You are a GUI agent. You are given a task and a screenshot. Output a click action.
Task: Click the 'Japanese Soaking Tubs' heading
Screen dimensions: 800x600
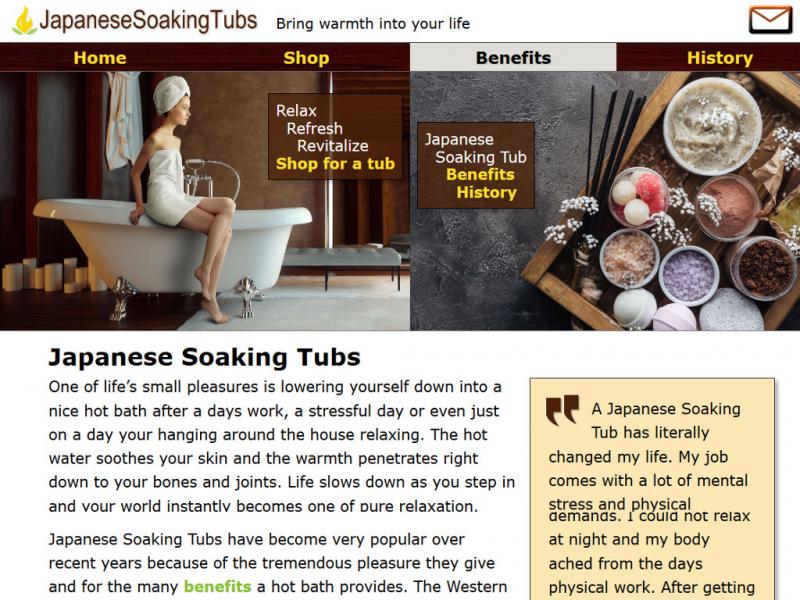pyautogui.click(x=204, y=357)
